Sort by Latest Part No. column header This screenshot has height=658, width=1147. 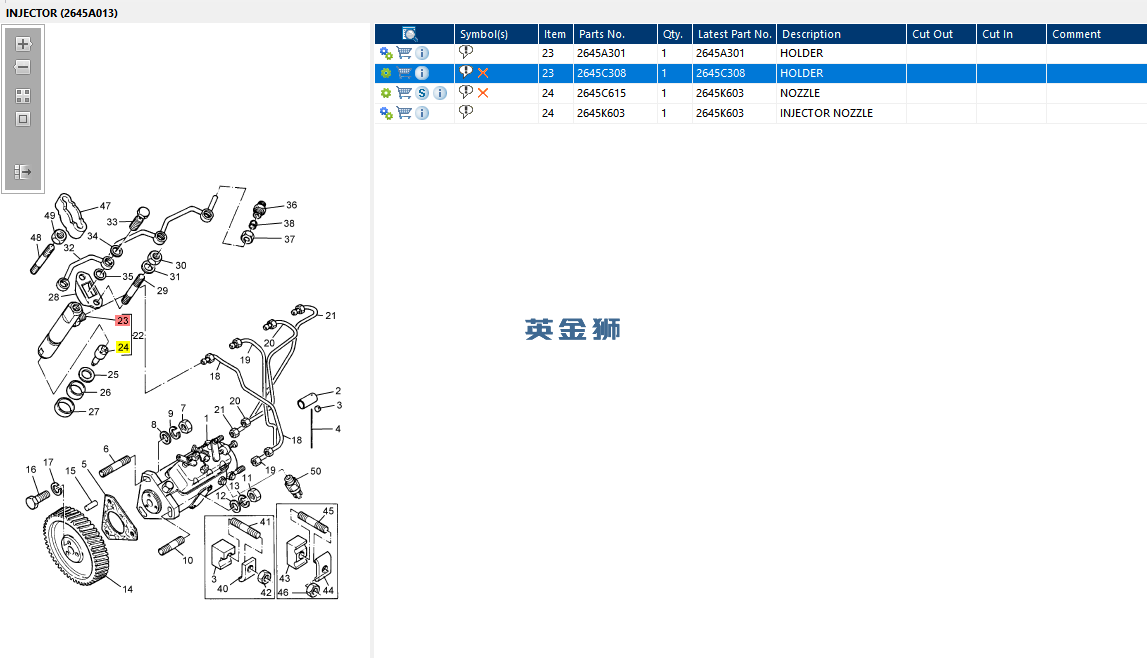tap(734, 34)
